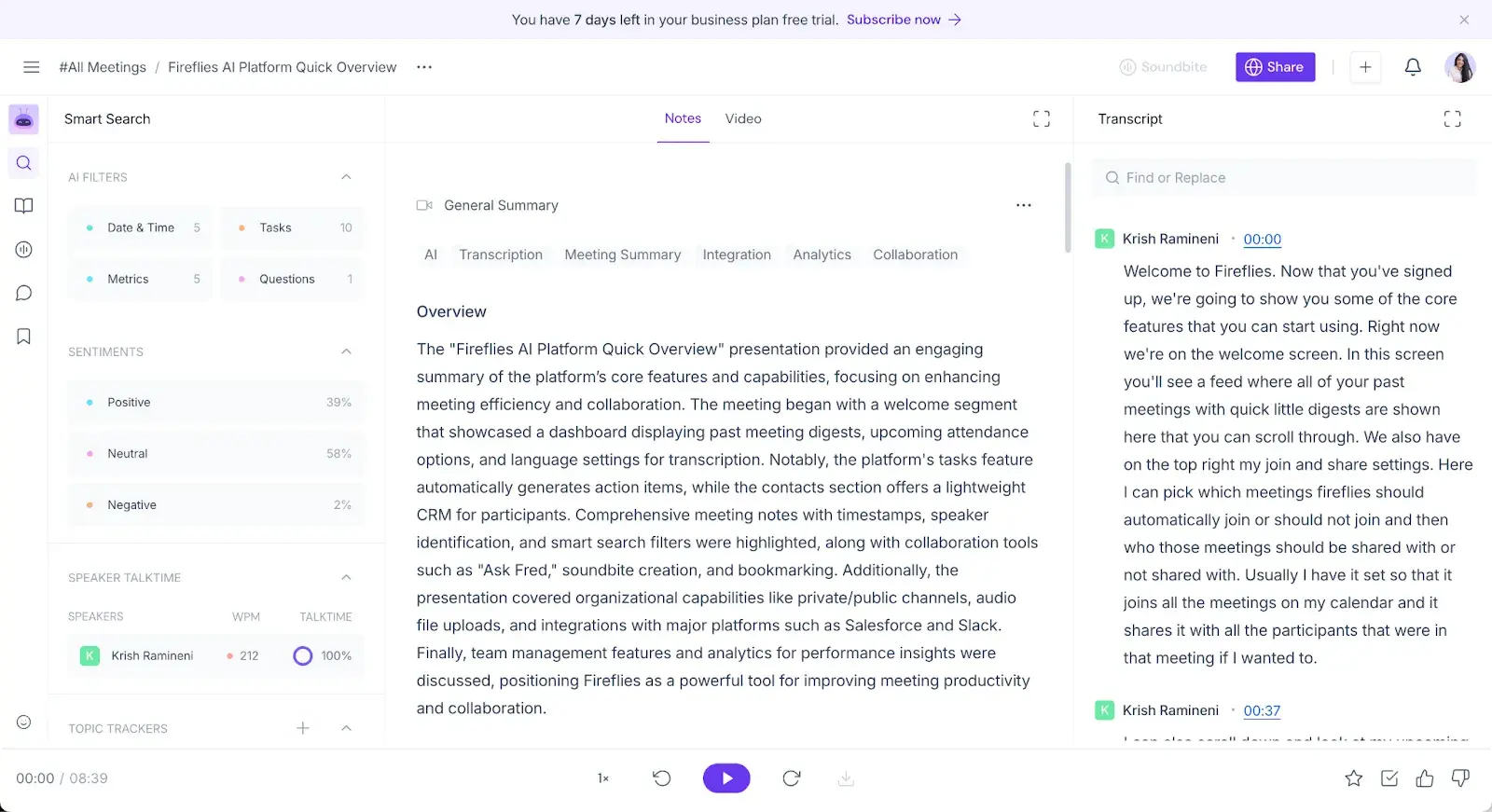Click the thumbs up feedback icon
1492x812 pixels.
[1424, 778]
